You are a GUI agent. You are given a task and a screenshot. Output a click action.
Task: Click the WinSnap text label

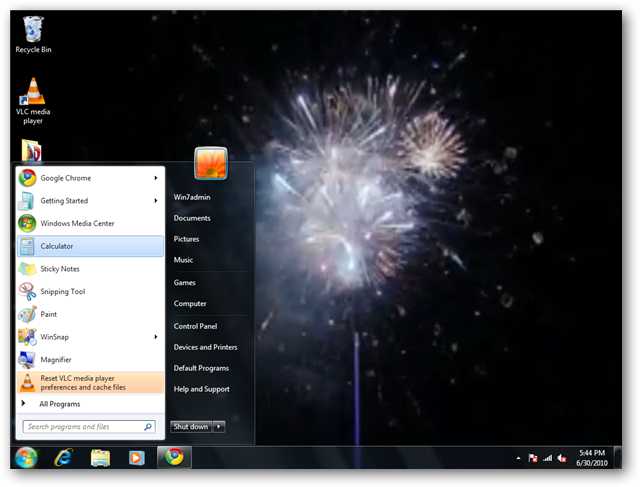54,337
